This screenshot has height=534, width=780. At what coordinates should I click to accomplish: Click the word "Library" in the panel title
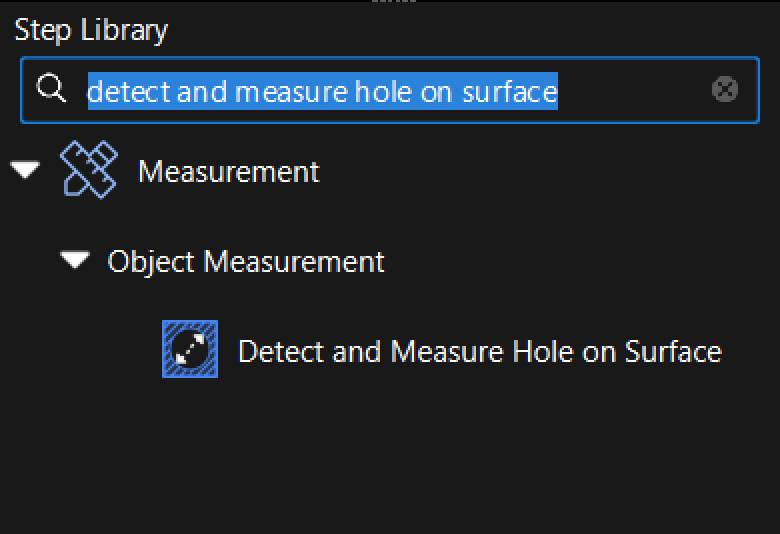[x=124, y=31]
